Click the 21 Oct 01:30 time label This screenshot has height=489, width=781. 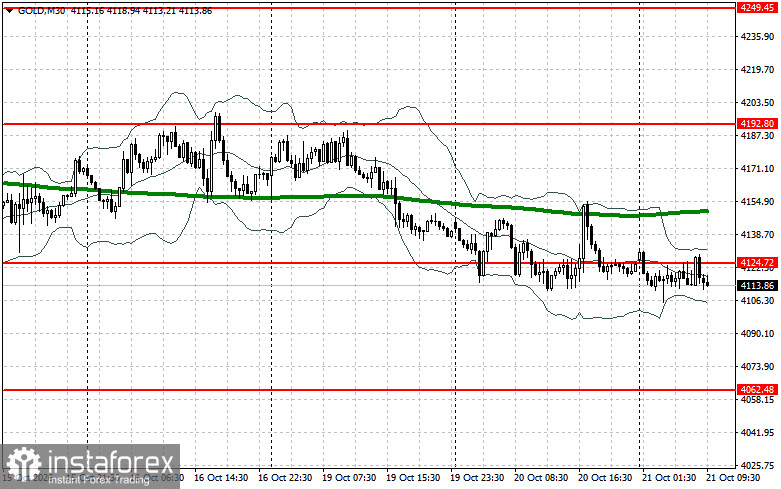tap(669, 478)
